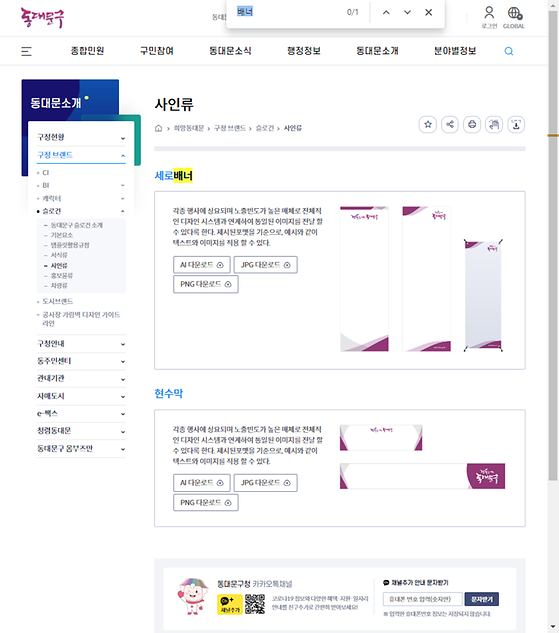The height and width of the screenshot is (633, 559).
Task: Click the print page icon
Action: [472, 124]
